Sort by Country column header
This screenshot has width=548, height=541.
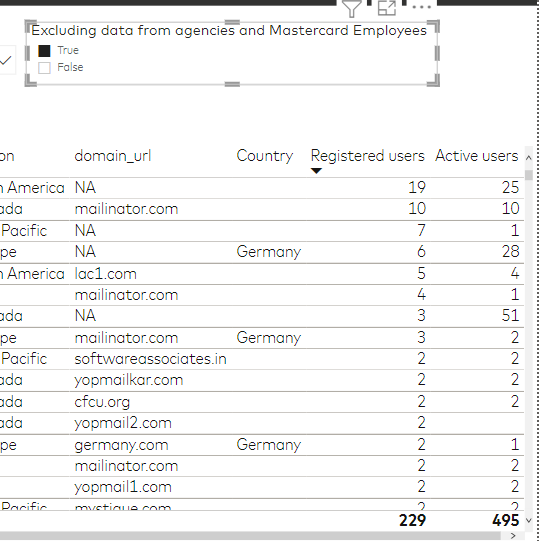(265, 156)
